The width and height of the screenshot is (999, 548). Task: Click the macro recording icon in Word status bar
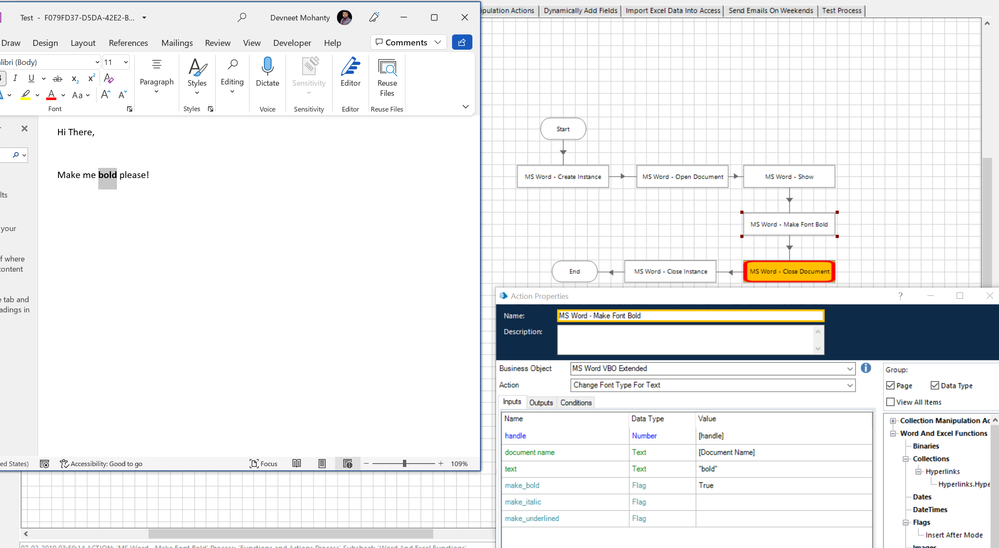coord(45,464)
